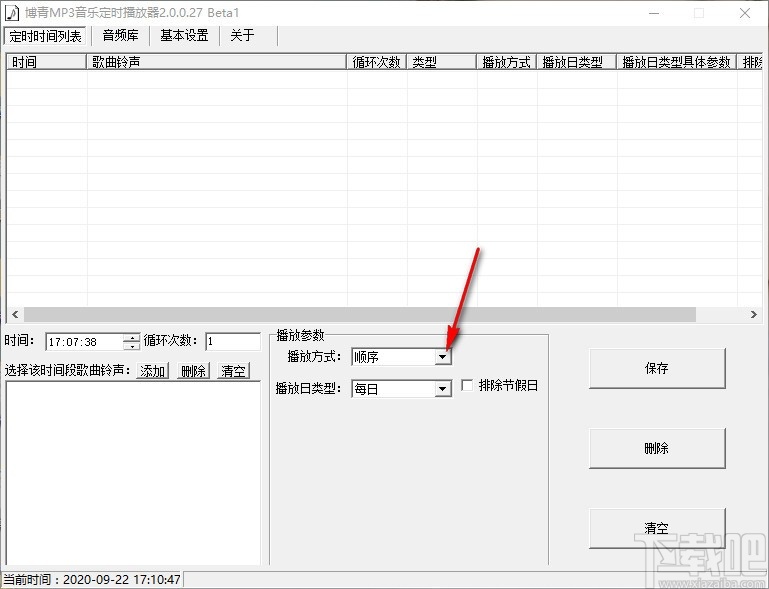This screenshot has width=769, height=589.
Task: Click the 循环次数 input field
Action: coord(233,341)
